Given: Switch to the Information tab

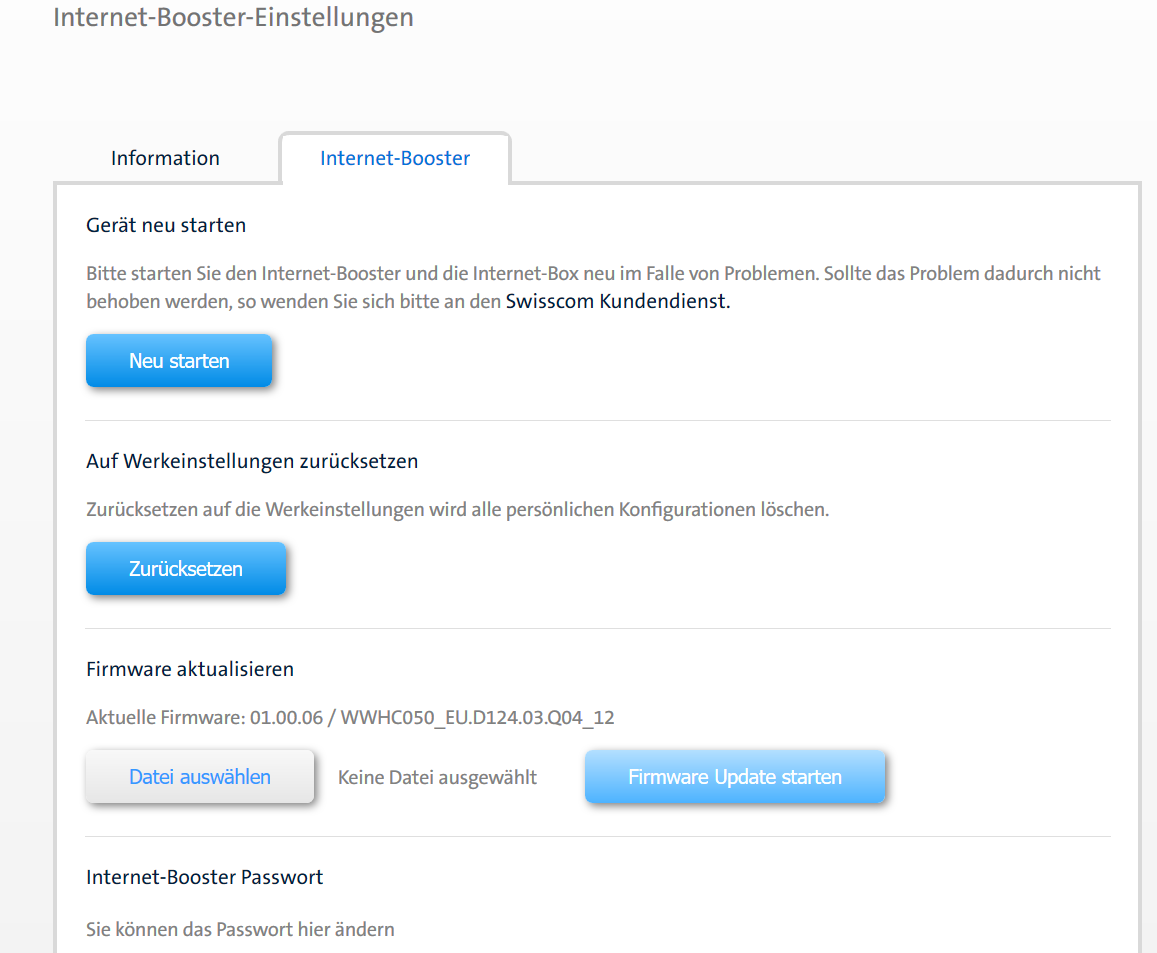Looking at the screenshot, I should [165, 157].
